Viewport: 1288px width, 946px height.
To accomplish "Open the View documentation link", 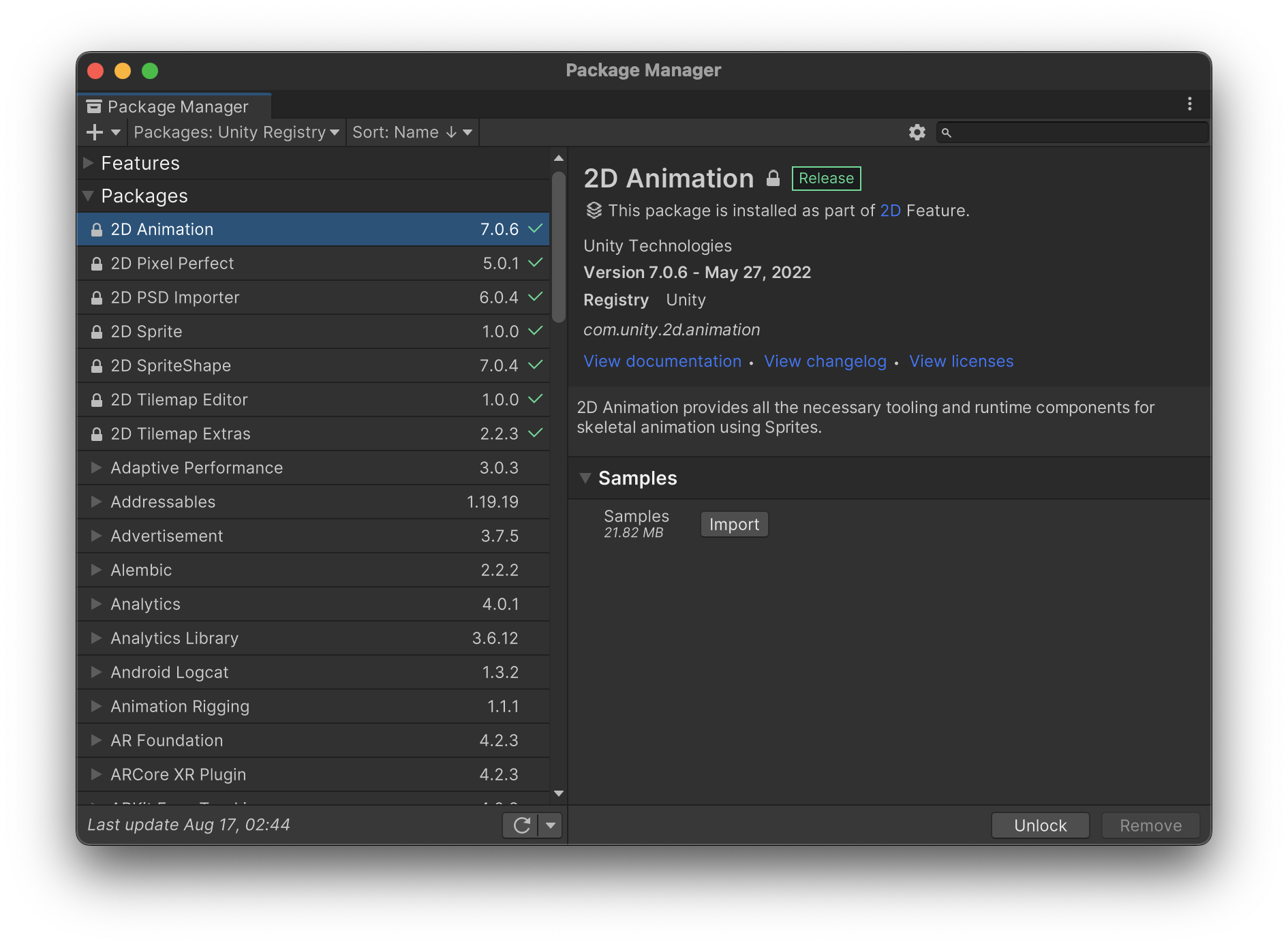I will point(662,361).
